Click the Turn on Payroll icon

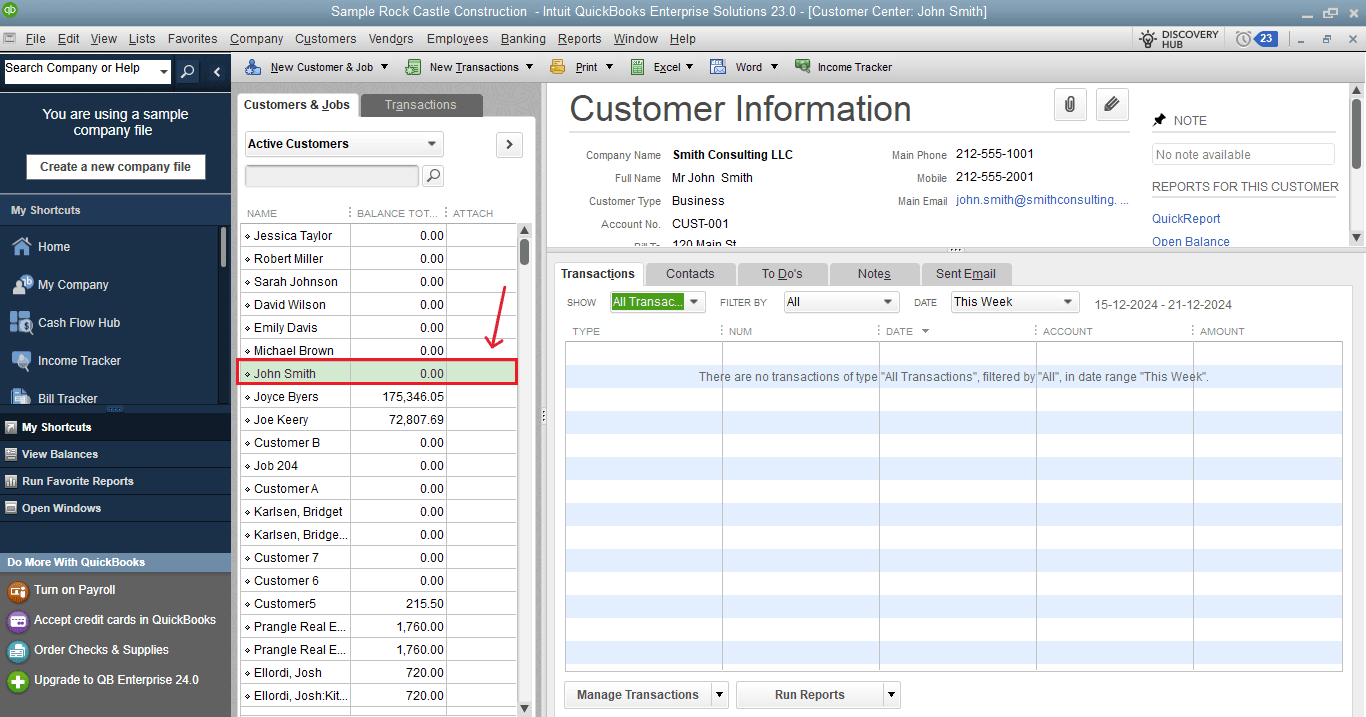(18, 591)
